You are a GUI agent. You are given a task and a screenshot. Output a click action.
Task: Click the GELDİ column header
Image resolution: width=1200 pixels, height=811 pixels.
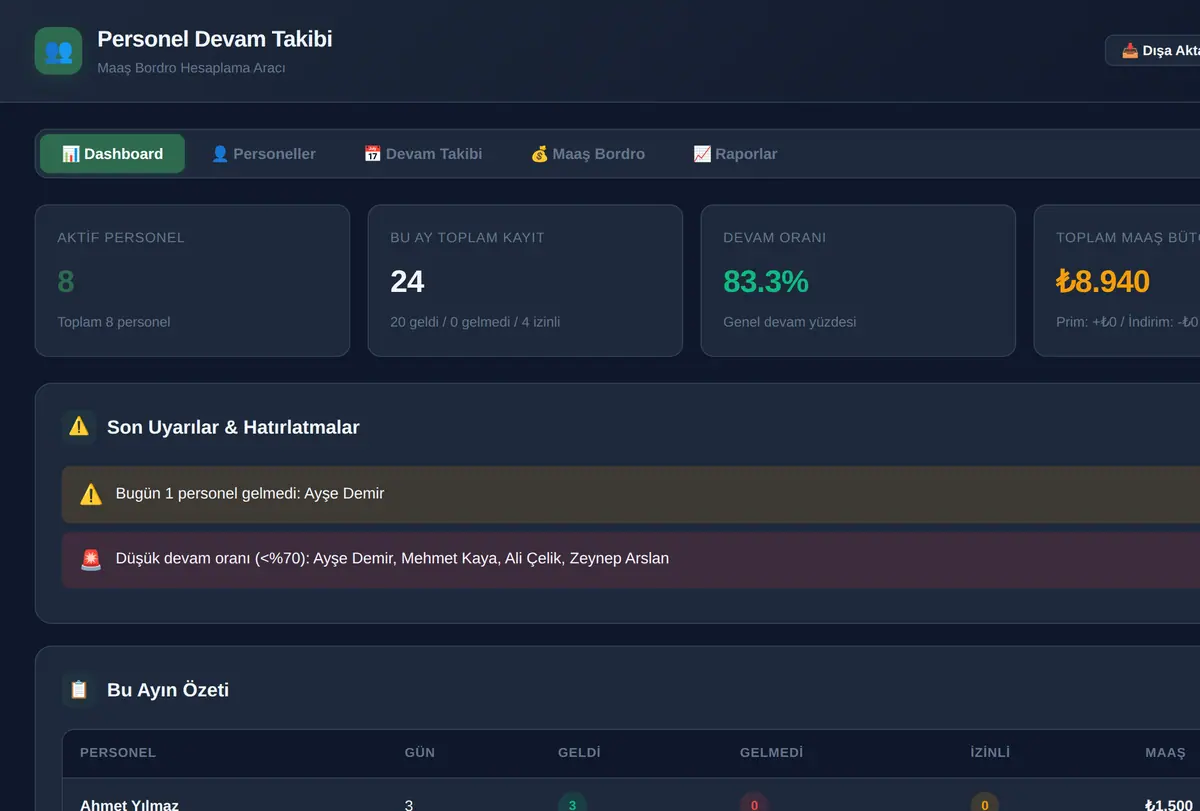tap(579, 753)
